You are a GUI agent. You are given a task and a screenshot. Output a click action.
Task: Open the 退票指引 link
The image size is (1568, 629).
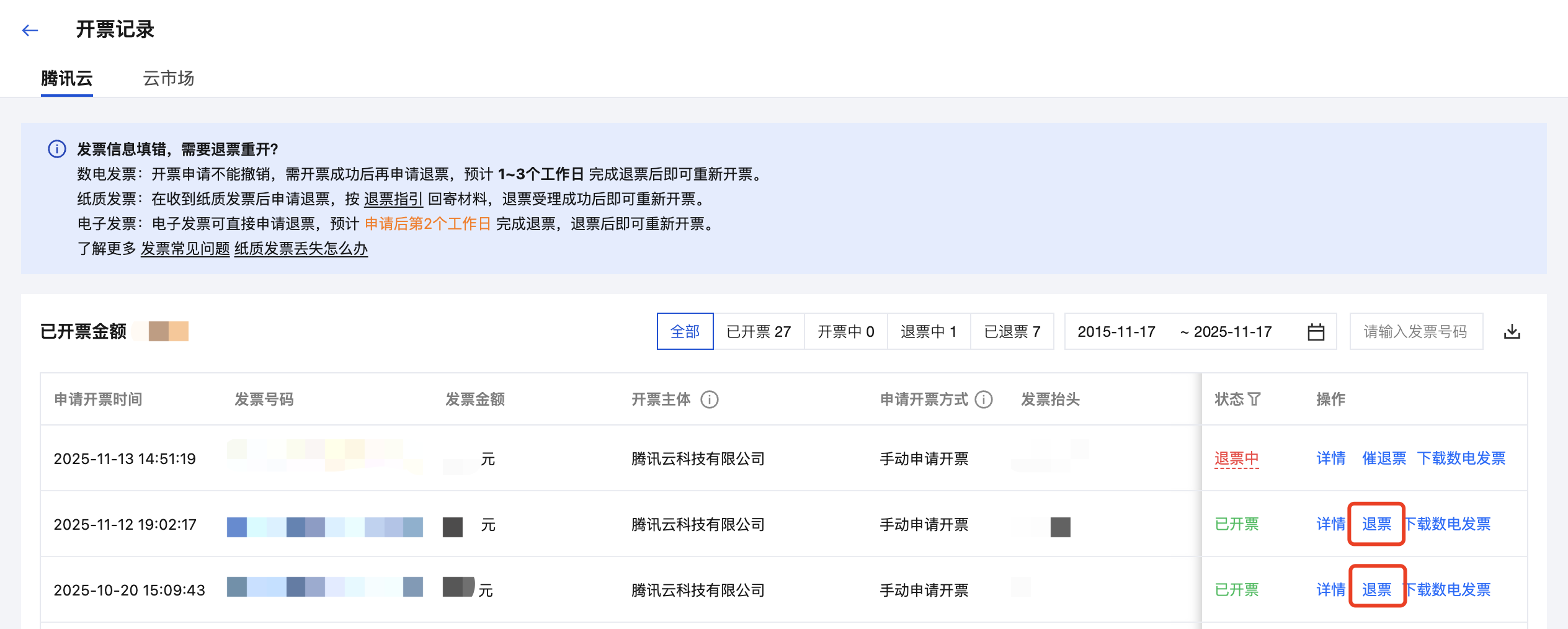click(x=393, y=199)
